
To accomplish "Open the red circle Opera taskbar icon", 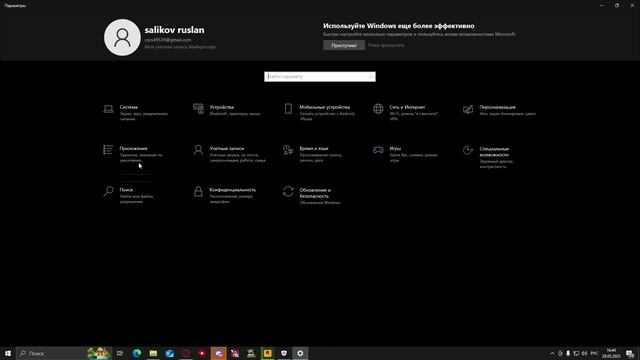I will coord(186,353).
